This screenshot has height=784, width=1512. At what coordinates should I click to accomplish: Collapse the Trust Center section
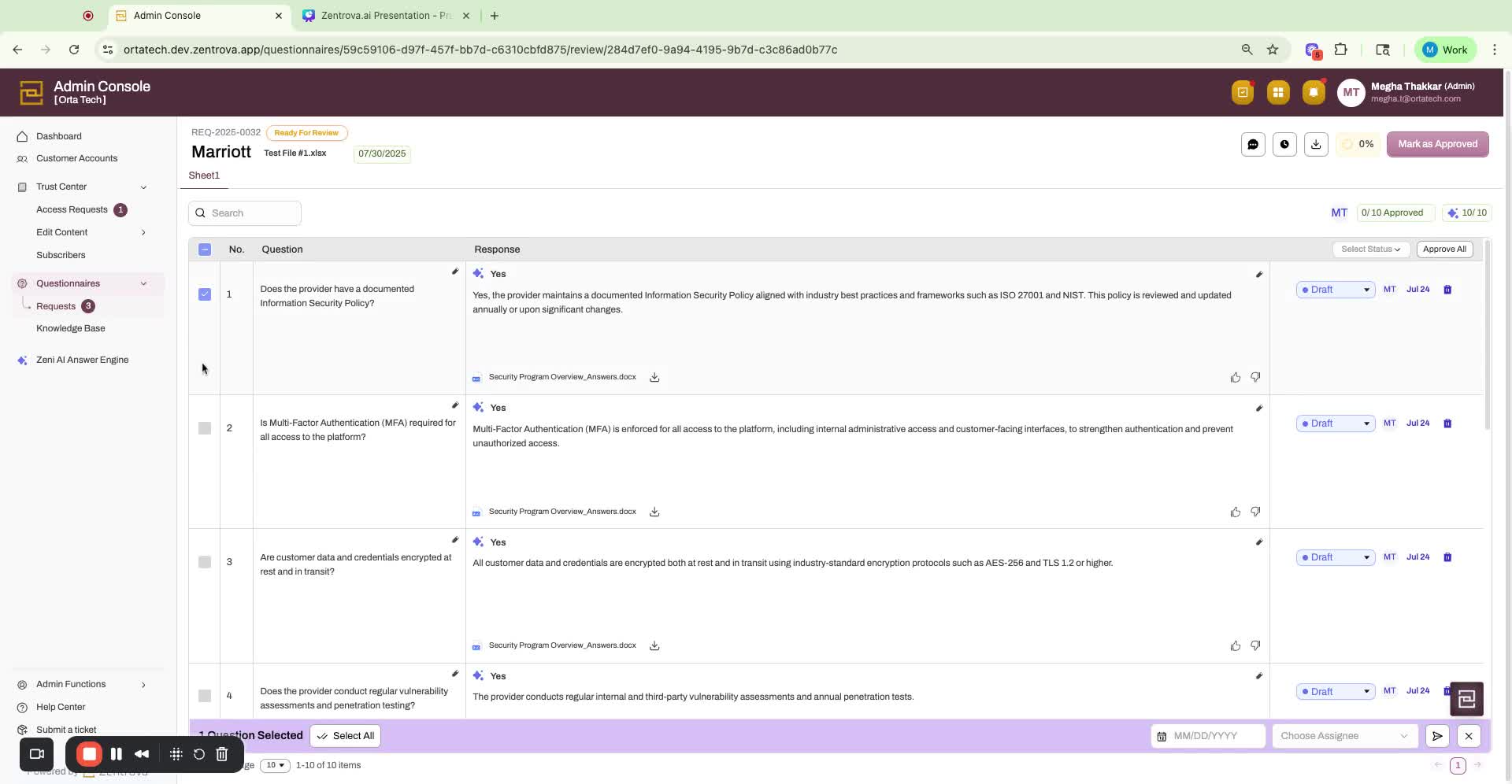[143, 187]
